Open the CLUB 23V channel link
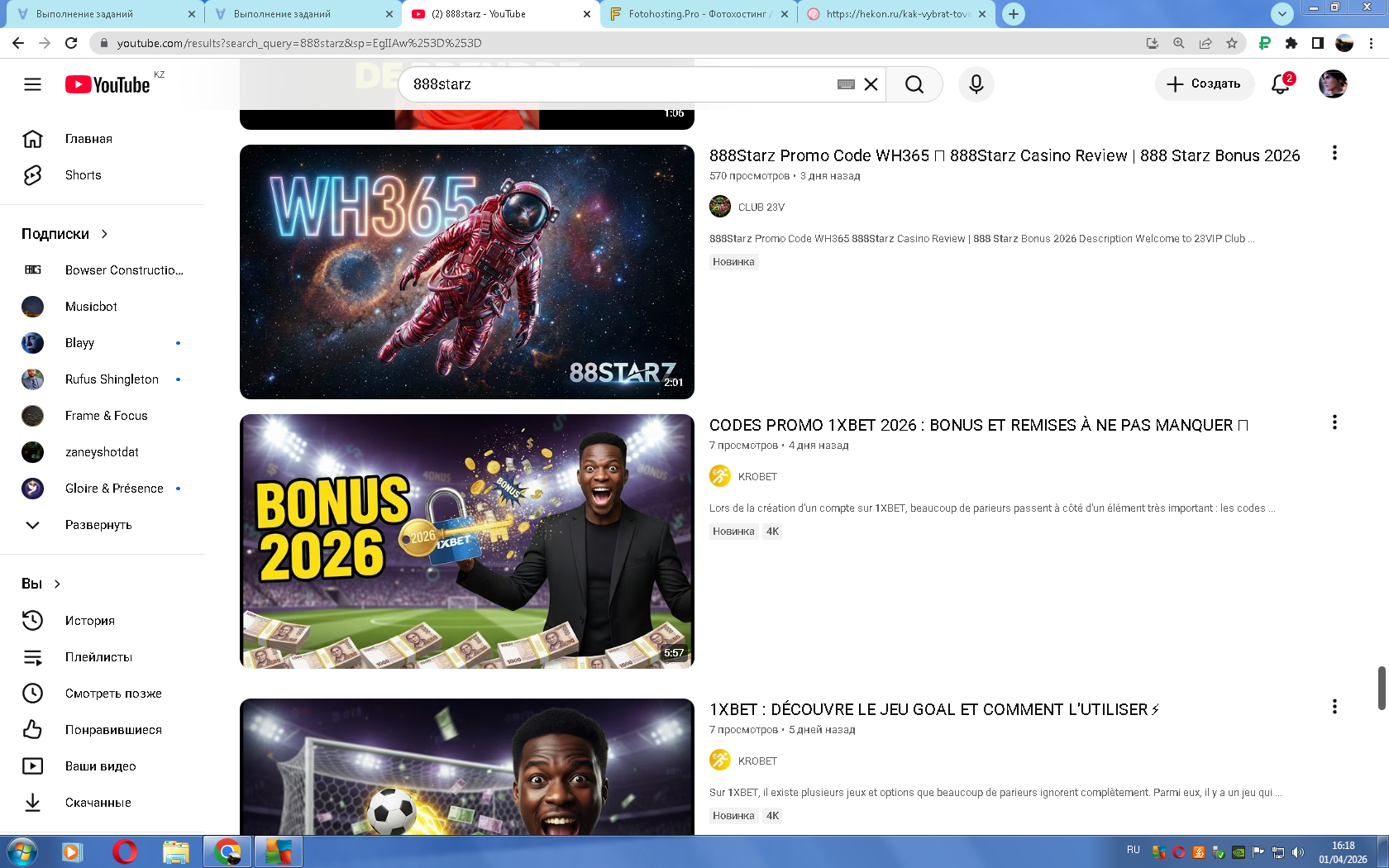This screenshot has height=868, width=1389. [761, 207]
